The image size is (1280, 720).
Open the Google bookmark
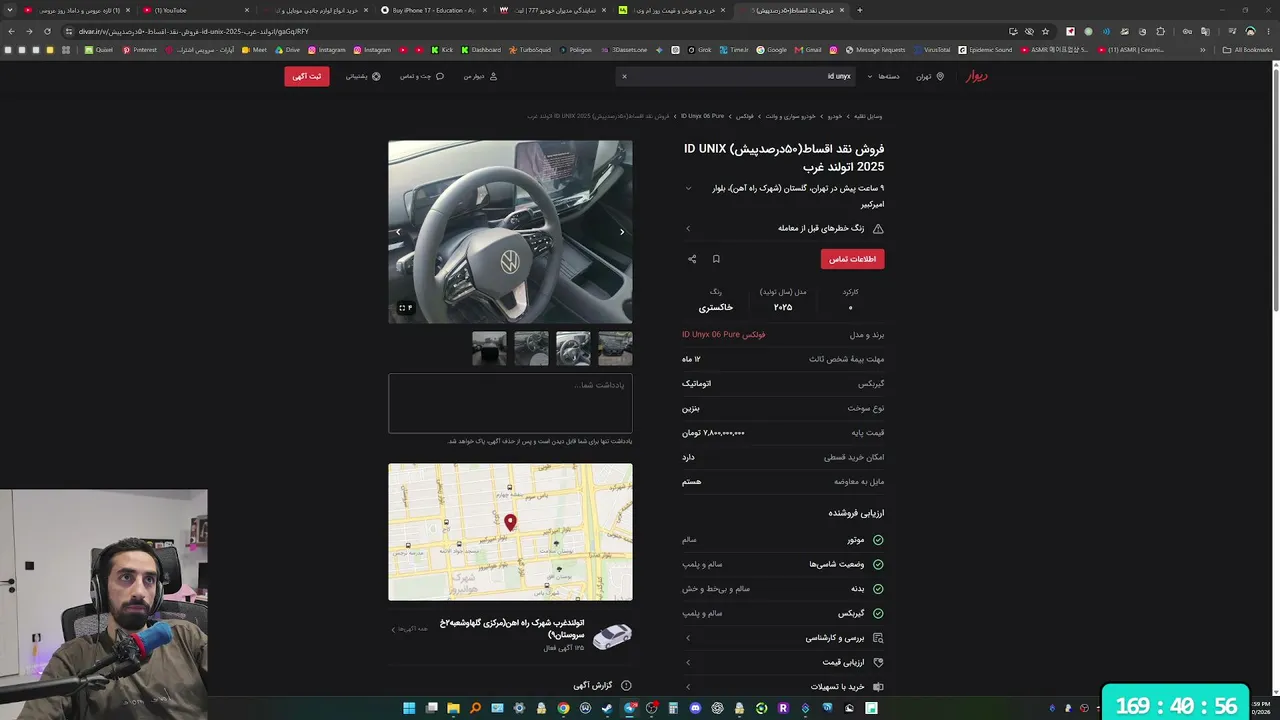771,50
